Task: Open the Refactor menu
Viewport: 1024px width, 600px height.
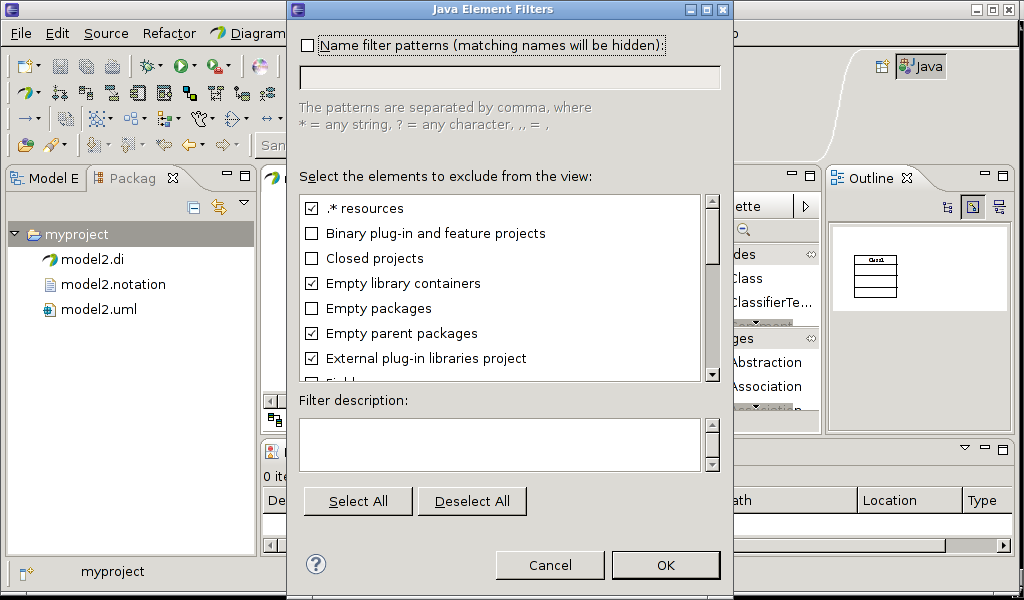Action: pyautogui.click(x=169, y=33)
